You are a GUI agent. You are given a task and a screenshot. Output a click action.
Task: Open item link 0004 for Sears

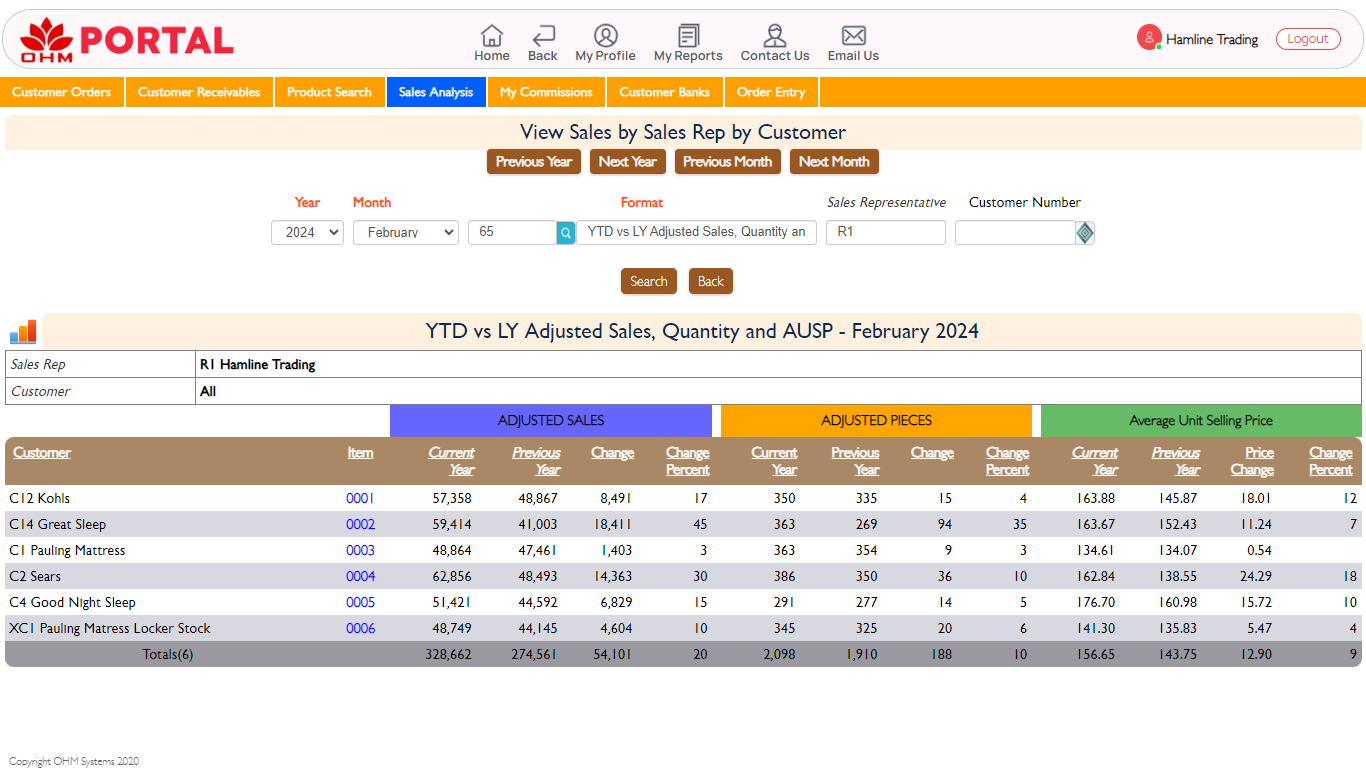360,576
